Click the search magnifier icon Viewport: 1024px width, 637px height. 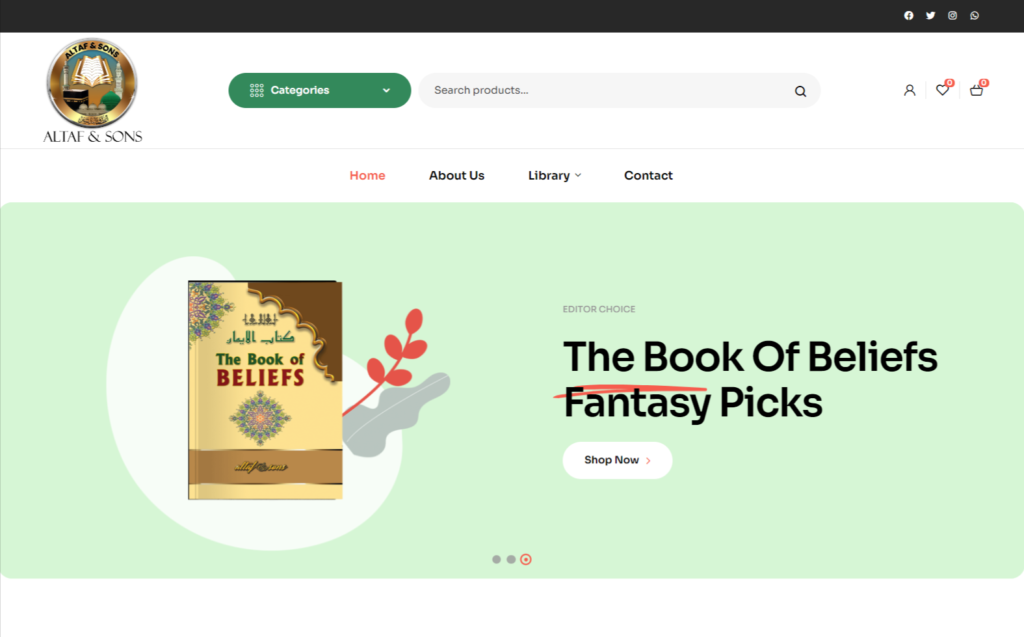800,91
